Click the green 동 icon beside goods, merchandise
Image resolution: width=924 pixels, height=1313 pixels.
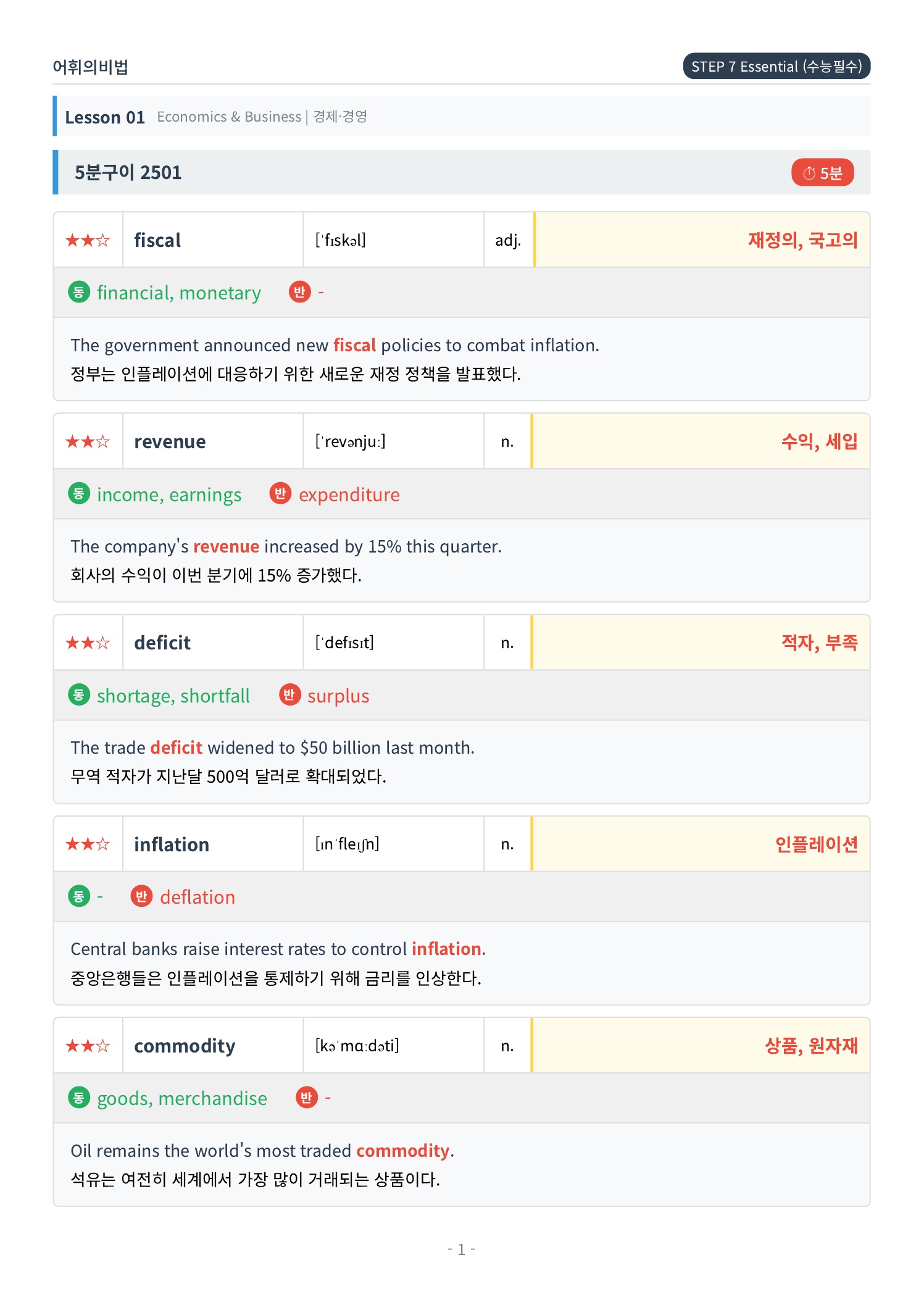pyautogui.click(x=78, y=1098)
